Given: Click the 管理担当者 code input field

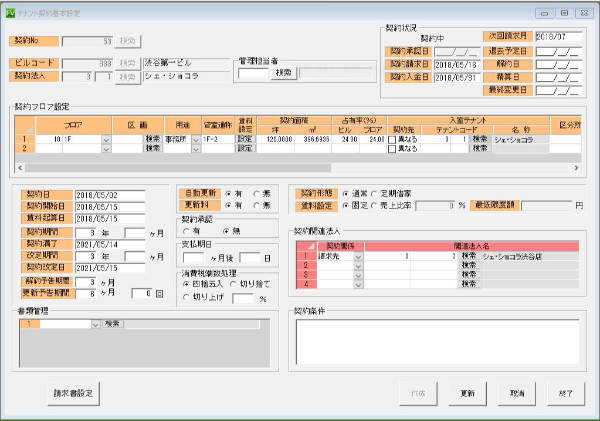Looking at the screenshot, I should point(253,73).
